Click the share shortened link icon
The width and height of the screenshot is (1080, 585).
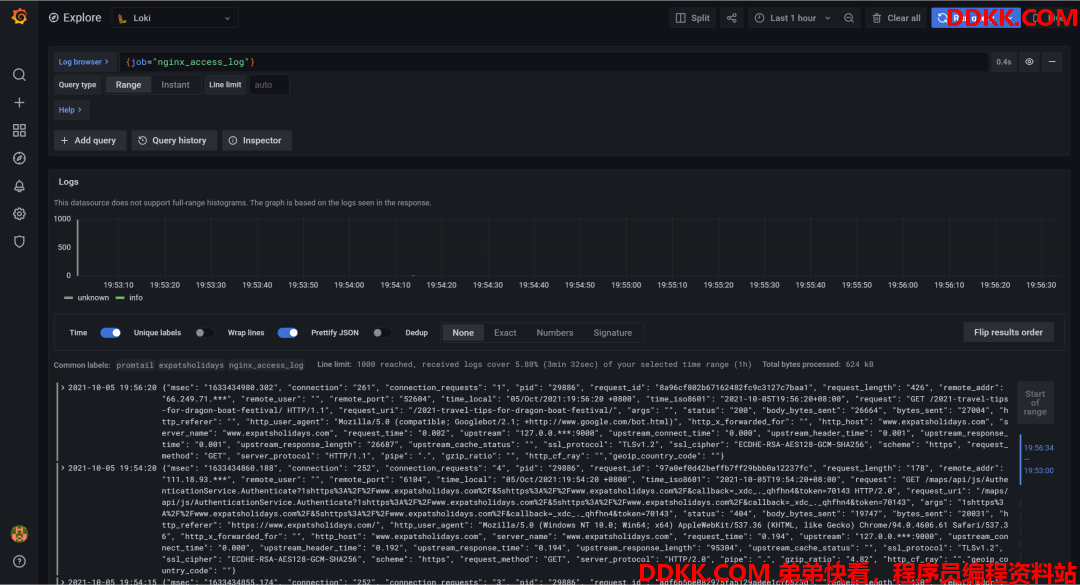tap(731, 18)
